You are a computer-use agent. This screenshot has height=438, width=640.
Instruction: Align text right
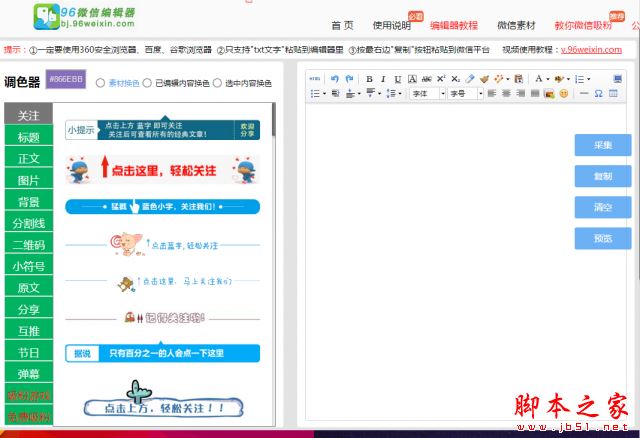pyautogui.click(x=520, y=93)
